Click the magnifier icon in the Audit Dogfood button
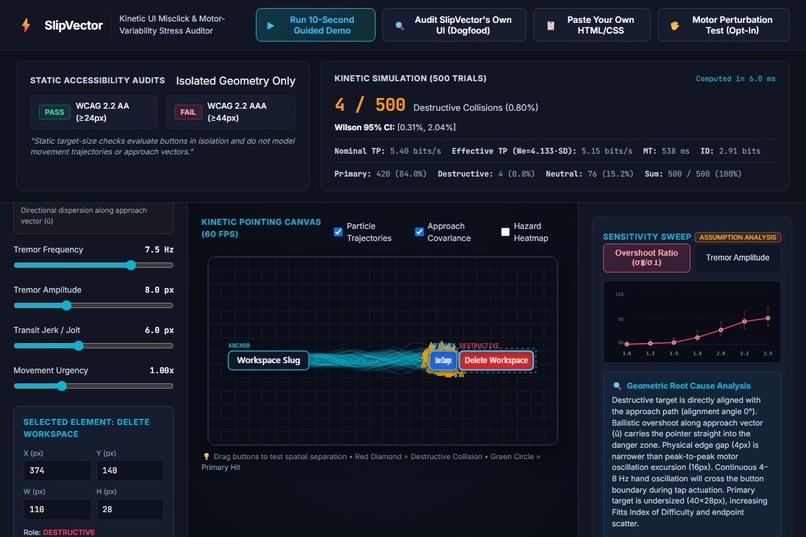Image resolution: width=806 pixels, height=537 pixels. coord(399,25)
